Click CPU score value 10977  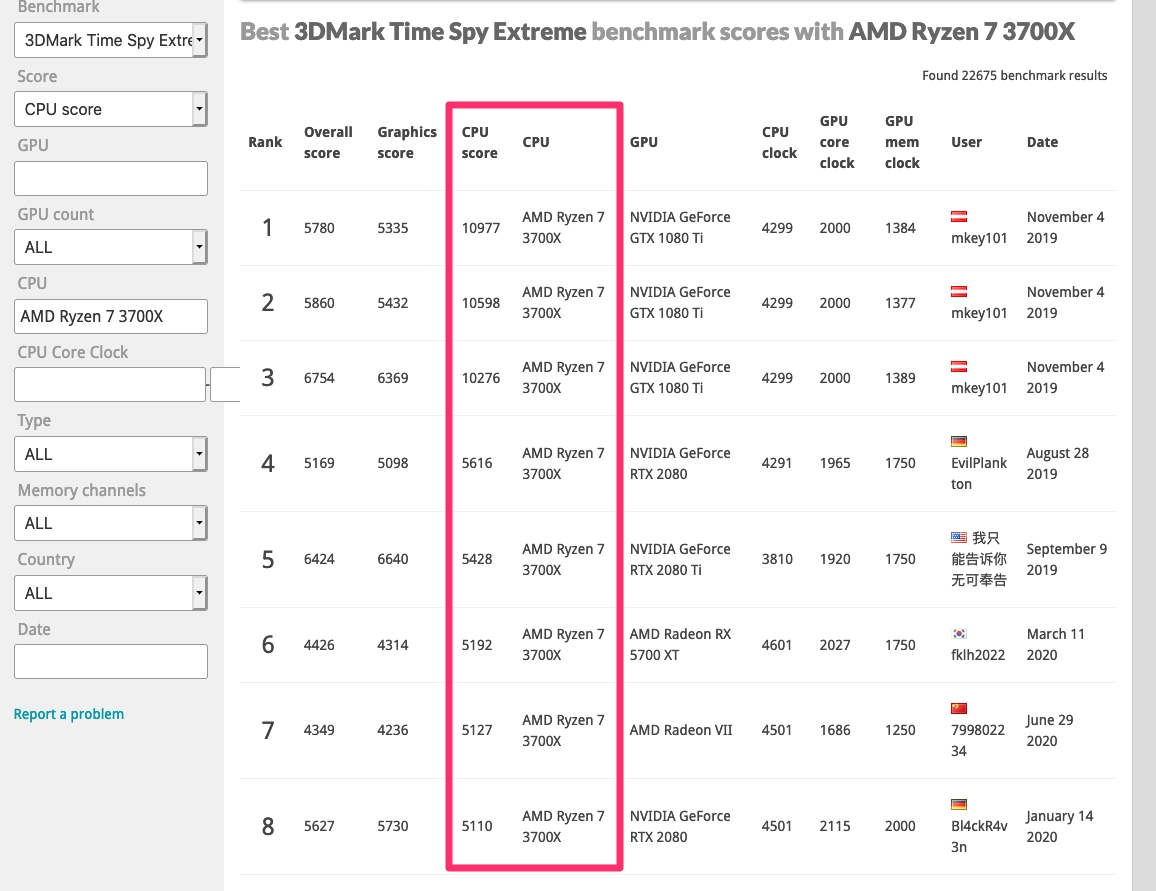481,228
